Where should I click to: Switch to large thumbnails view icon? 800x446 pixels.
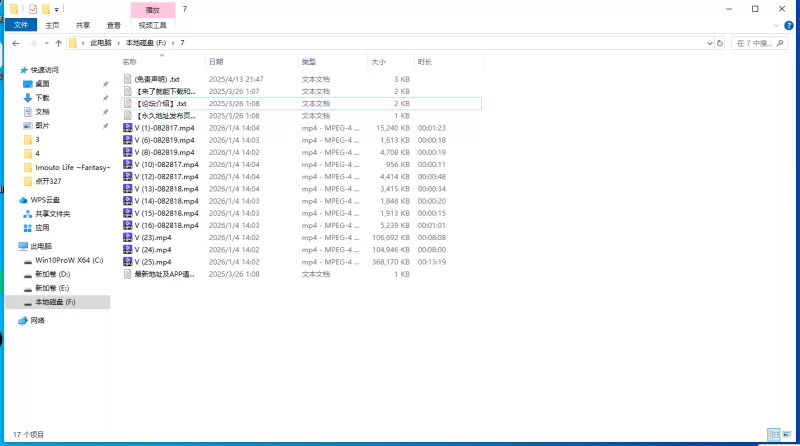pos(786,436)
